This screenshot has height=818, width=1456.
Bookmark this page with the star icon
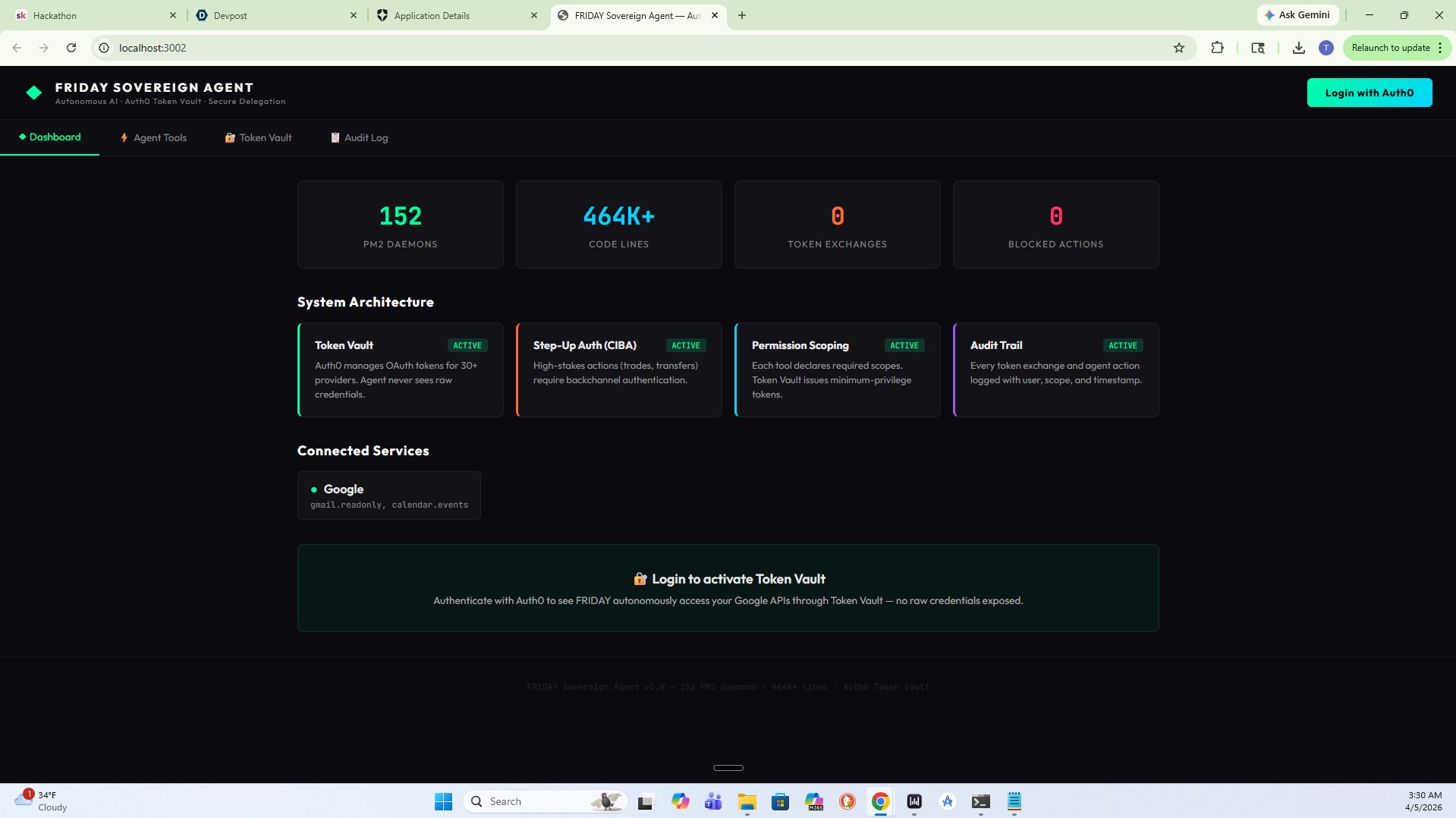[1178, 48]
